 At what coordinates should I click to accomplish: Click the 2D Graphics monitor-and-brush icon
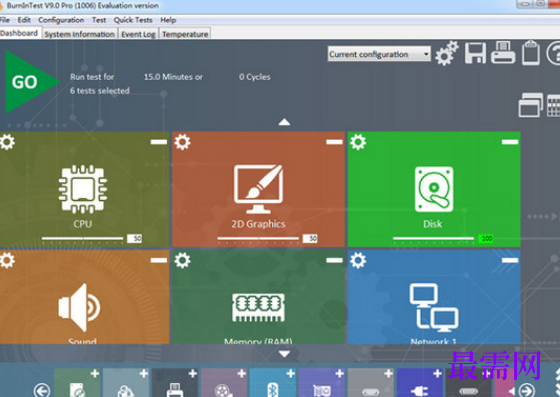point(259,189)
